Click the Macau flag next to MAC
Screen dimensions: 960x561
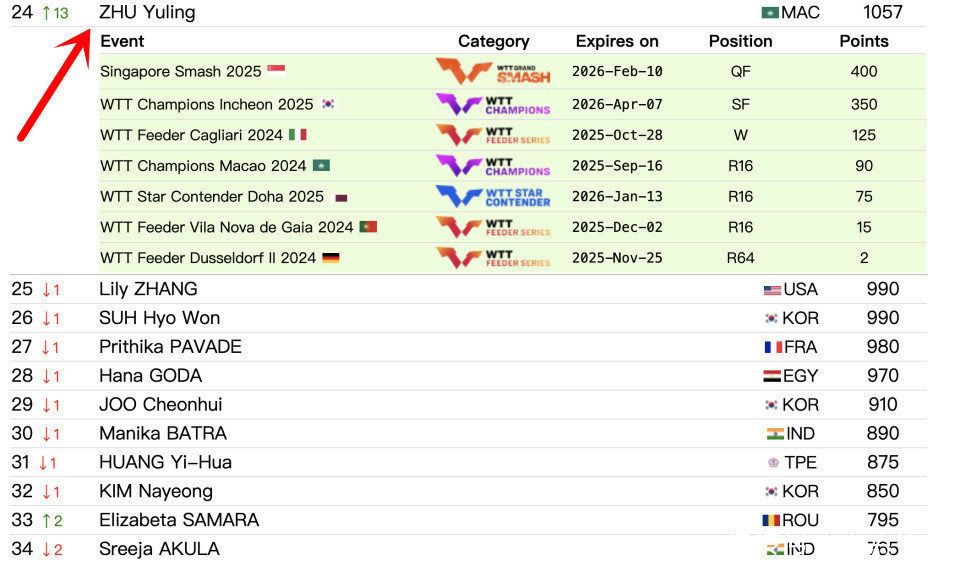coord(770,13)
